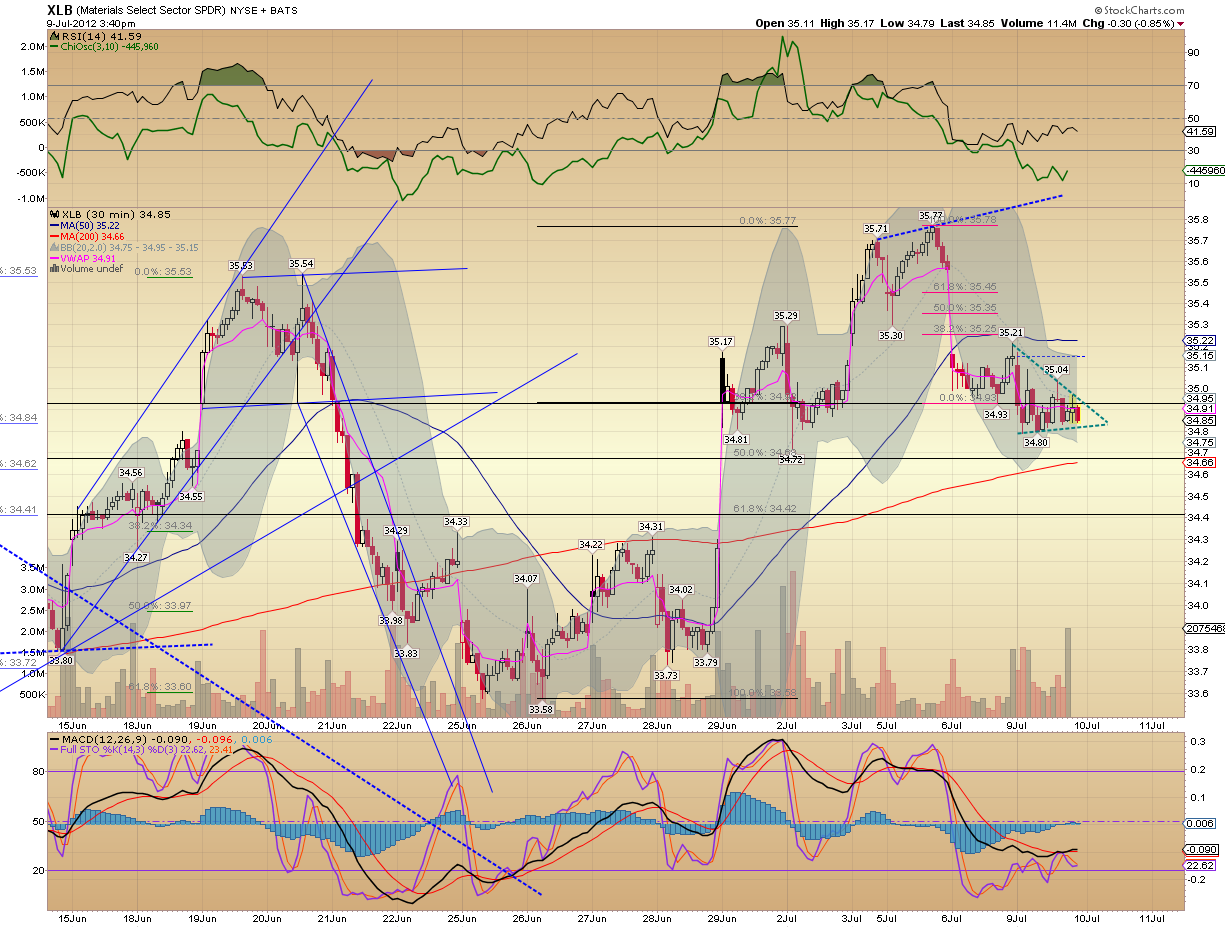Click the red down arrow after Chg

[x=1181, y=23]
